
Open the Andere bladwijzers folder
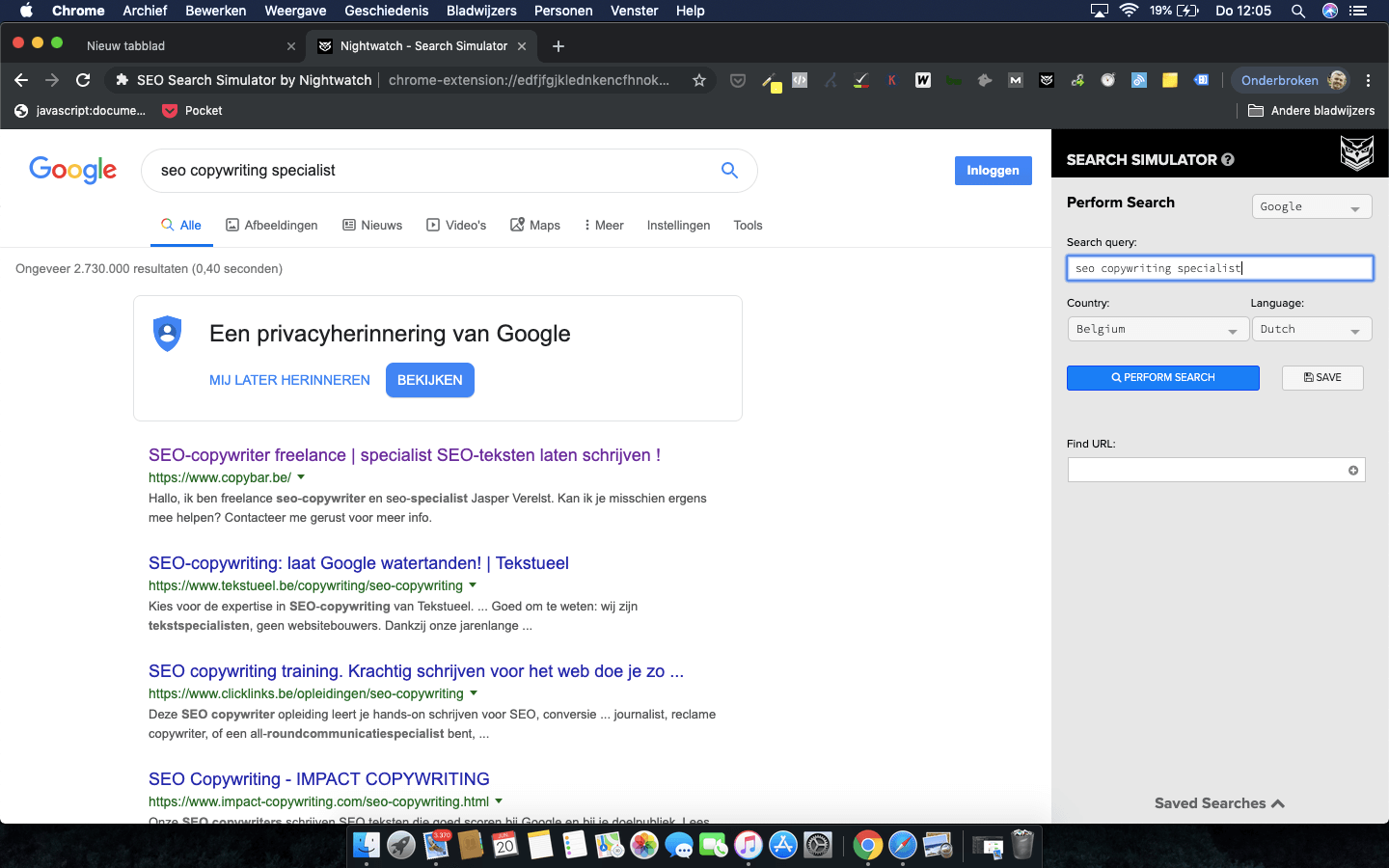1312,111
